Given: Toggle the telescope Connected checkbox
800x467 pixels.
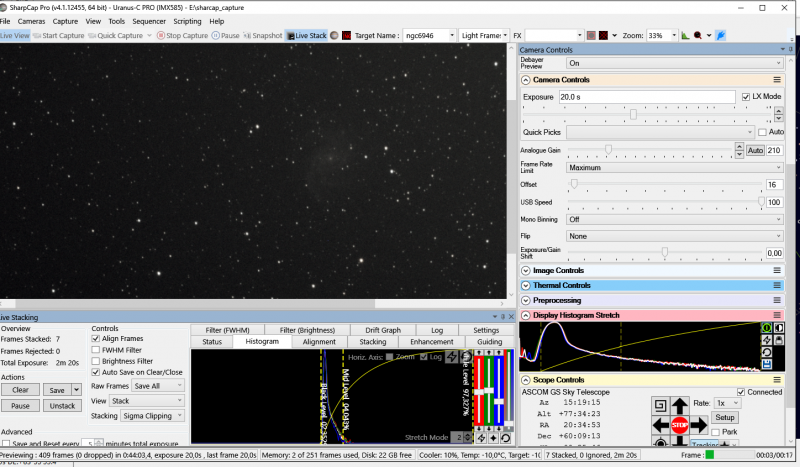Looking at the screenshot, I should click(x=741, y=392).
